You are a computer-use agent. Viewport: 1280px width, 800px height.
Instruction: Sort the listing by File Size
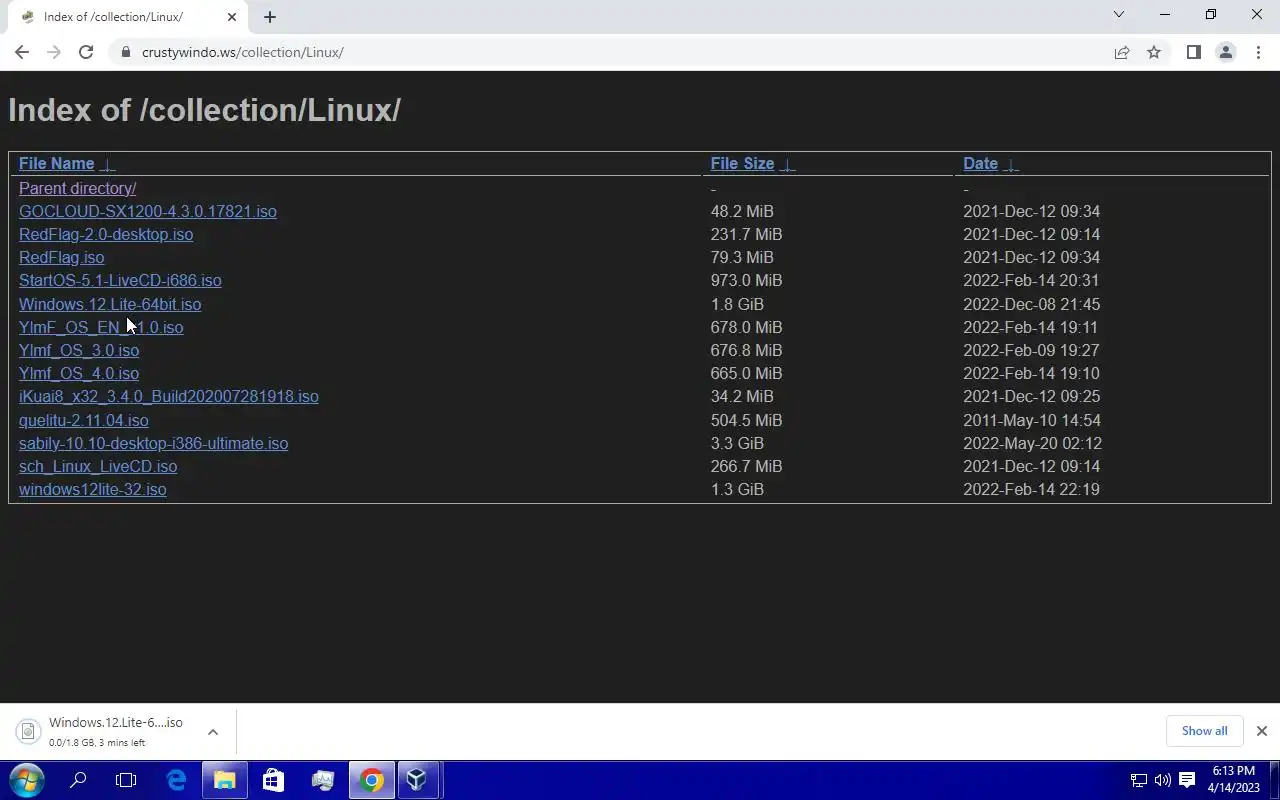[x=742, y=164]
